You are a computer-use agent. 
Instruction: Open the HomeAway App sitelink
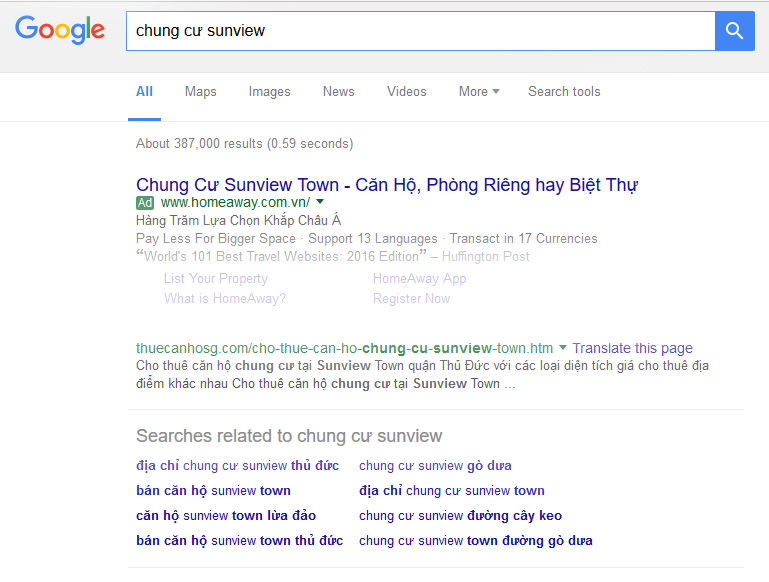(x=419, y=279)
